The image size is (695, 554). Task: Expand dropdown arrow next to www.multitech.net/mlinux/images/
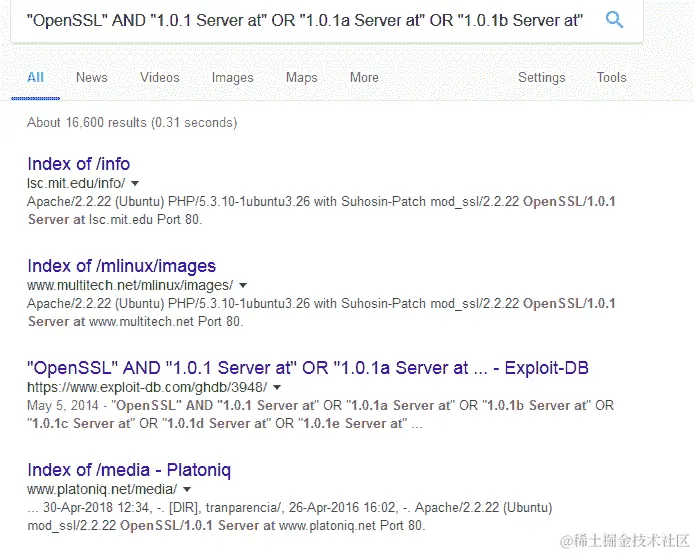point(243,285)
